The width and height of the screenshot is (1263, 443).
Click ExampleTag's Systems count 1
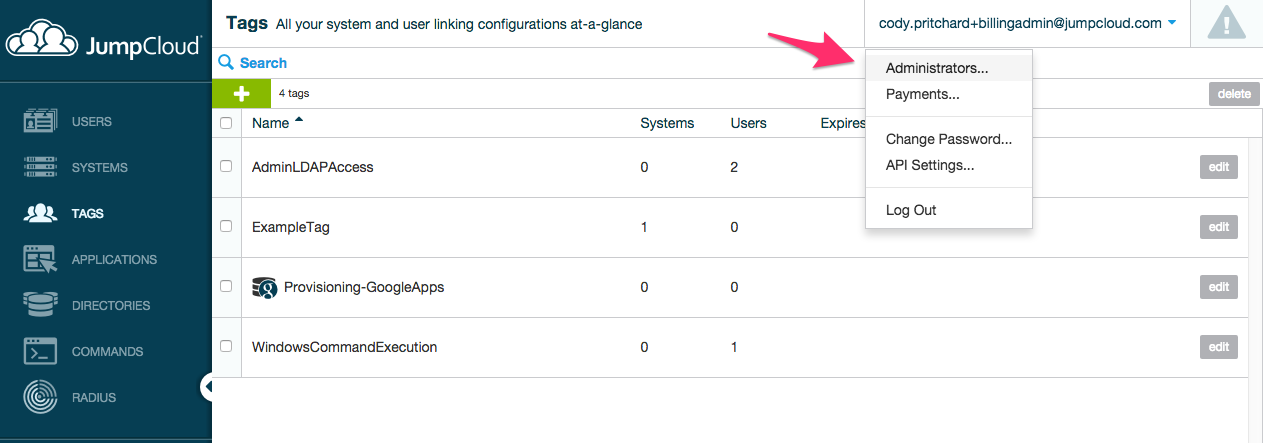[x=644, y=227]
